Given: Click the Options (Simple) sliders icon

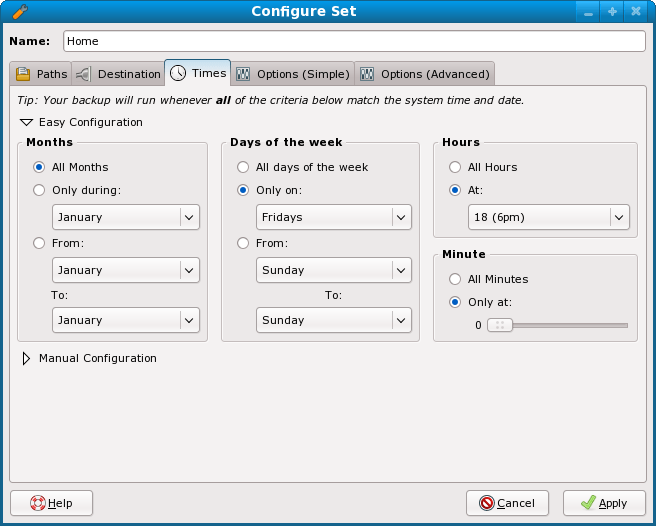Looking at the screenshot, I should click(243, 74).
